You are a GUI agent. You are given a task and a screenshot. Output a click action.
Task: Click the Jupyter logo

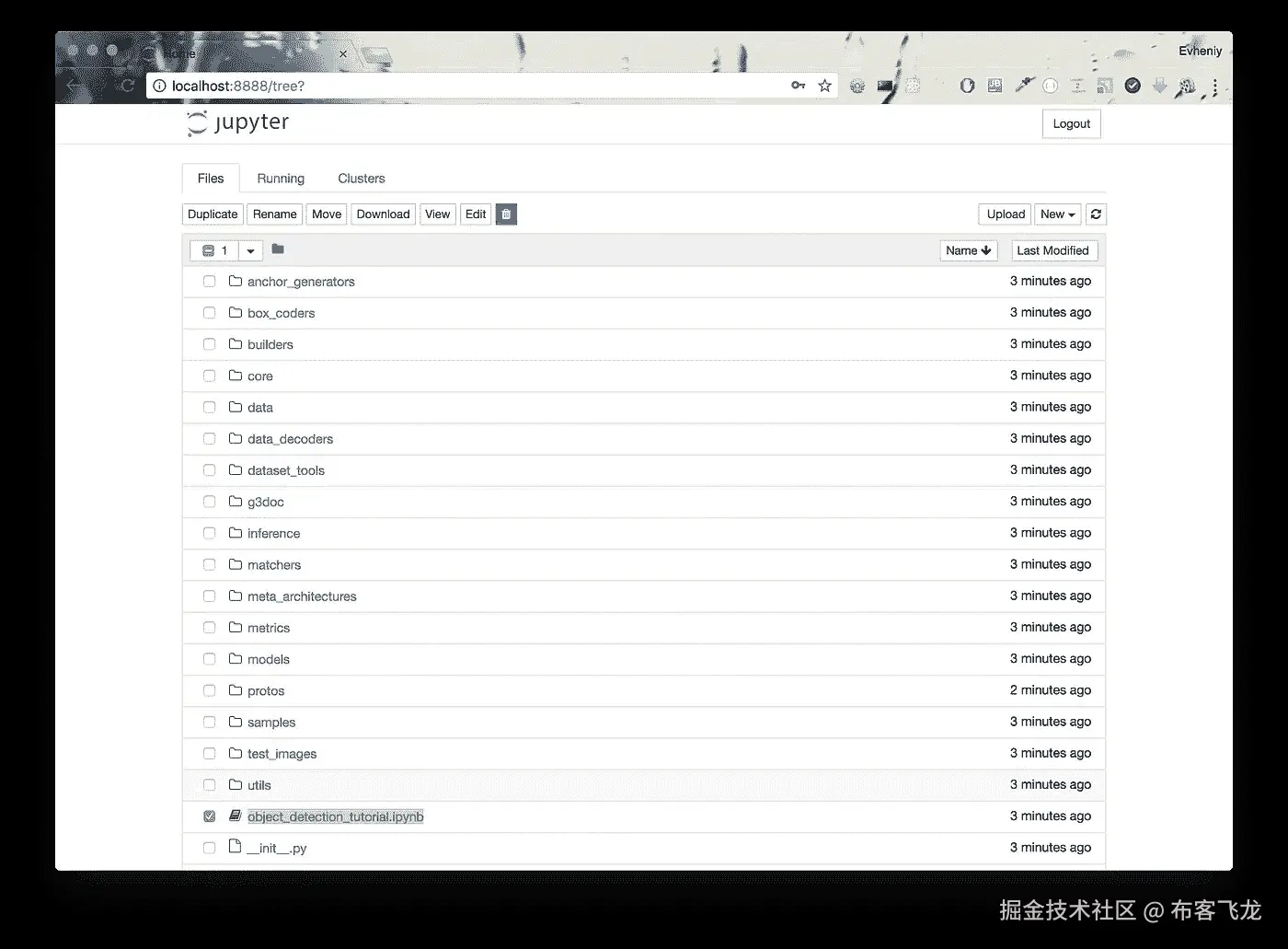237,122
